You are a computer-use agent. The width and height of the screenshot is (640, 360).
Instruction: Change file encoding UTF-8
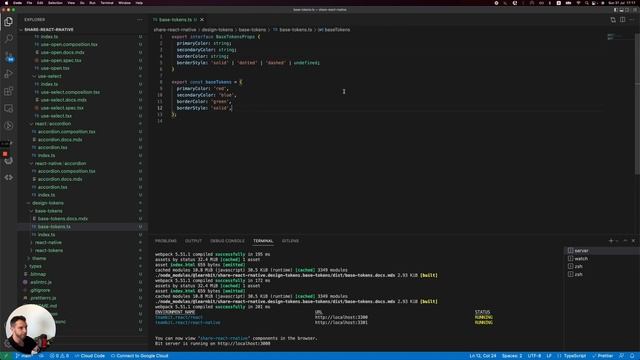pyautogui.click(x=534, y=356)
